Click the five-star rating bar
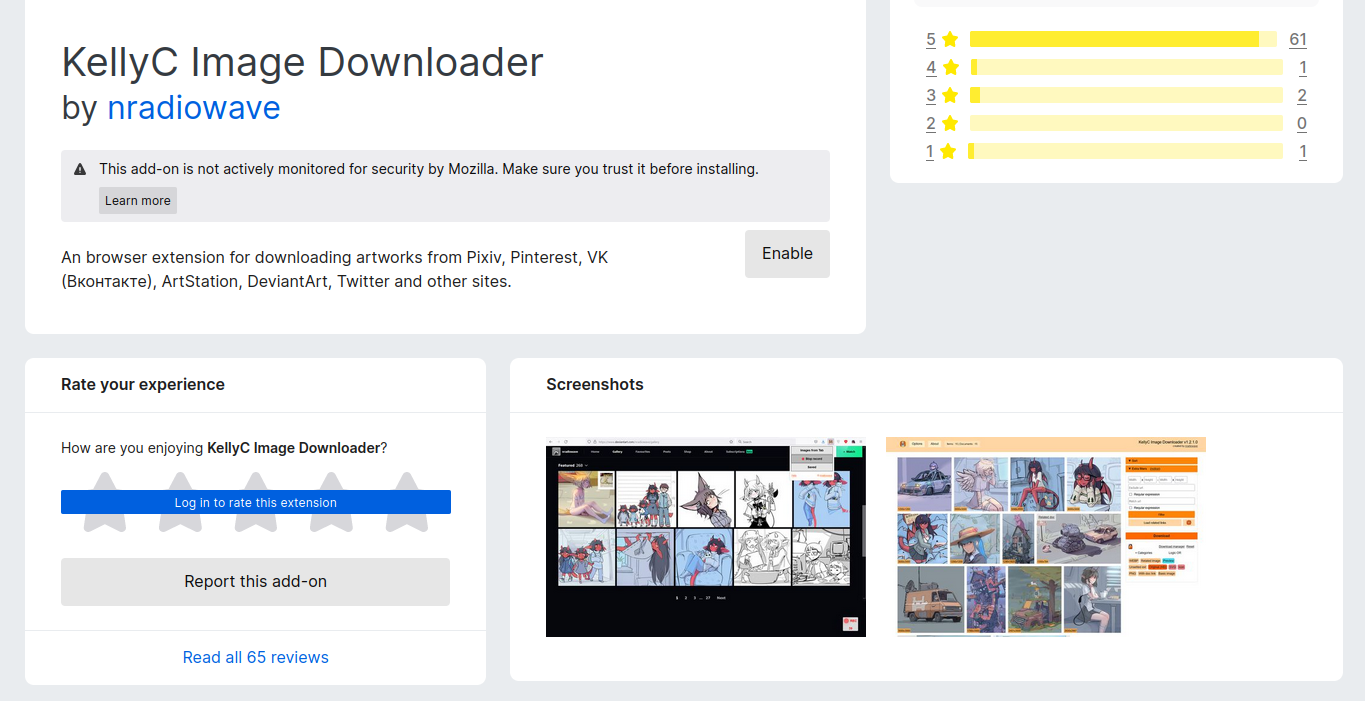Screen dimensions: 1365x701 1124,39
